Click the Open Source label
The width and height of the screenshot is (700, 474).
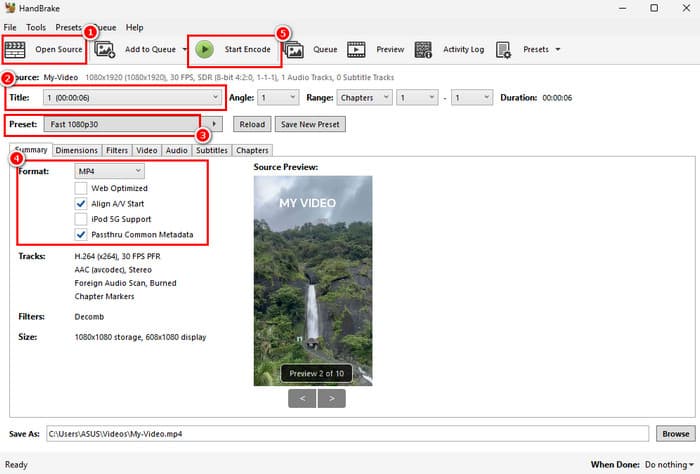point(59,50)
